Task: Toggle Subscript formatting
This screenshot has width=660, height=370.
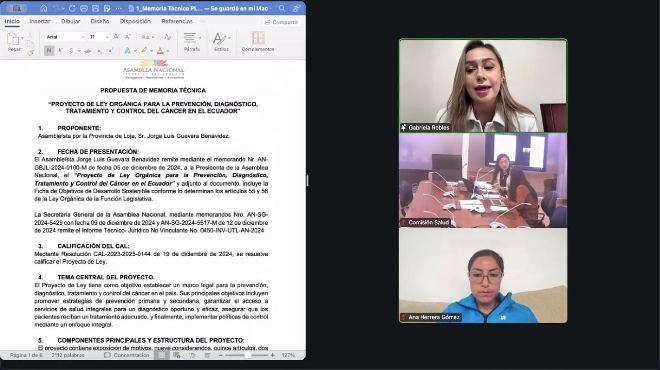Action: pos(99,51)
